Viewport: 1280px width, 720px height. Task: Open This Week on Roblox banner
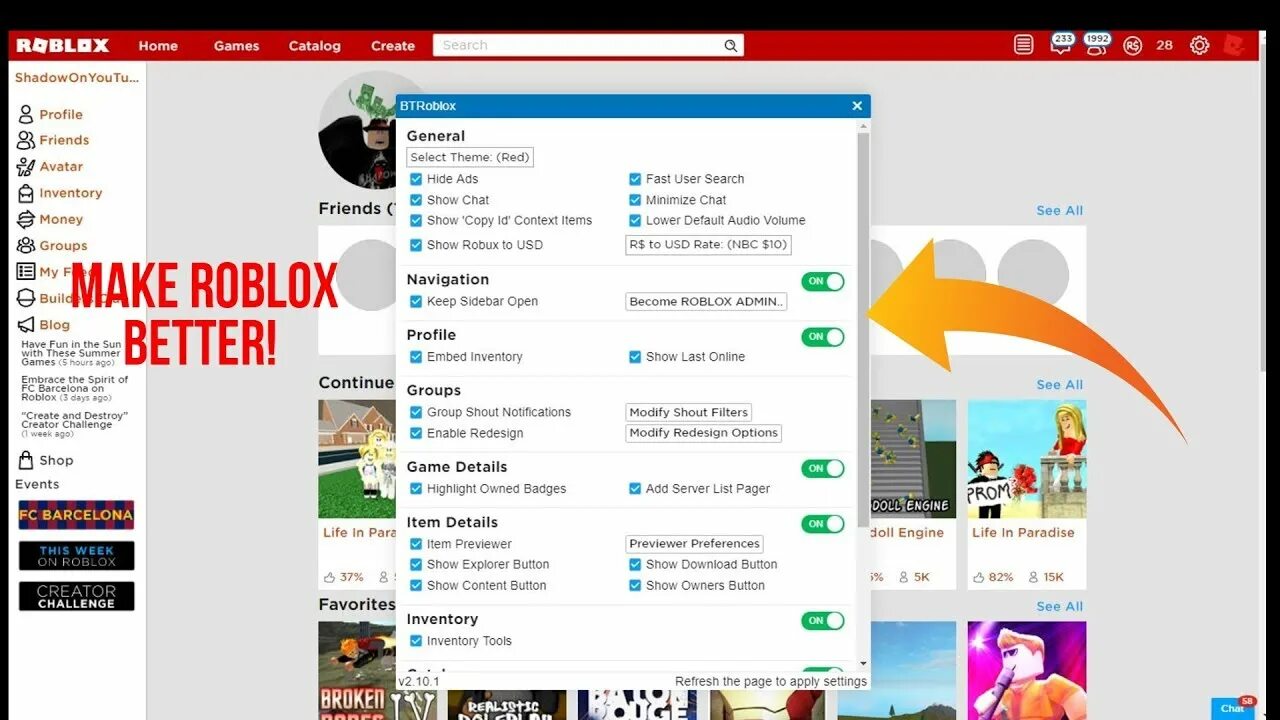[x=76, y=556]
